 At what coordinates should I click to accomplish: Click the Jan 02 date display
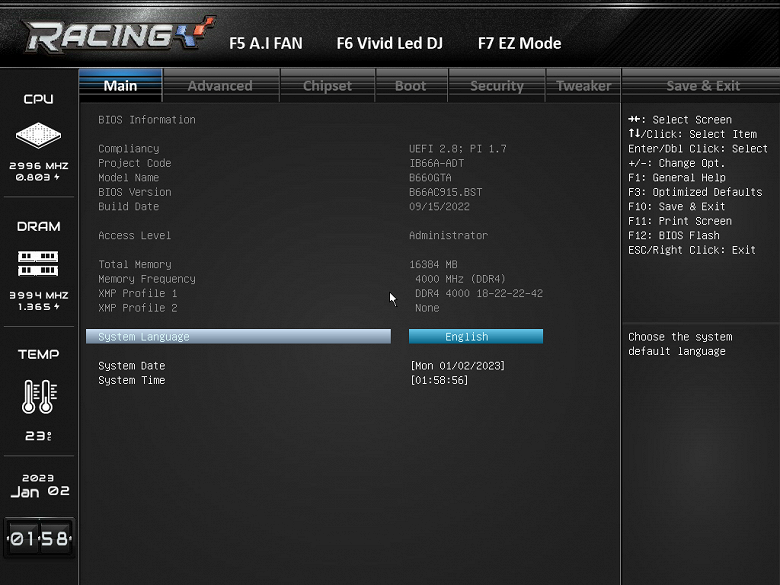[40, 491]
